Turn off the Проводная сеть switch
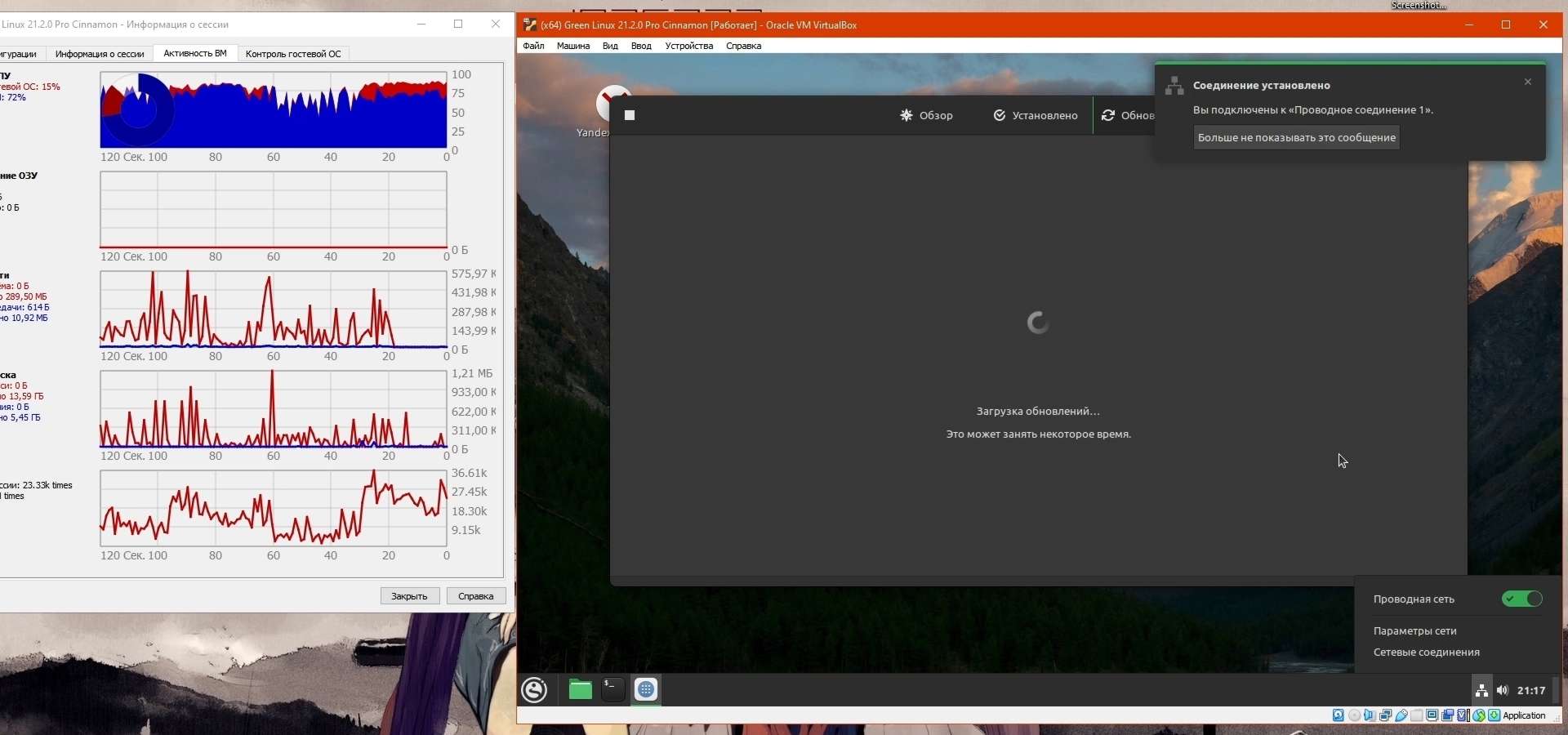The height and width of the screenshot is (735, 1568). coord(1522,599)
